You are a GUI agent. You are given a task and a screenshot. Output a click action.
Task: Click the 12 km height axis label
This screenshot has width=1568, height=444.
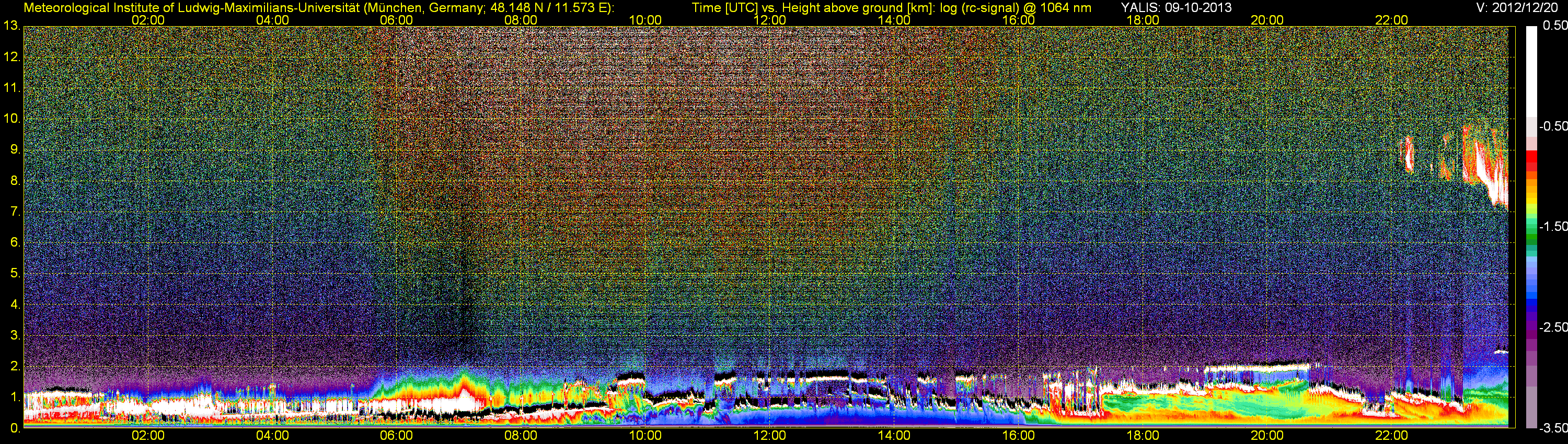point(11,57)
